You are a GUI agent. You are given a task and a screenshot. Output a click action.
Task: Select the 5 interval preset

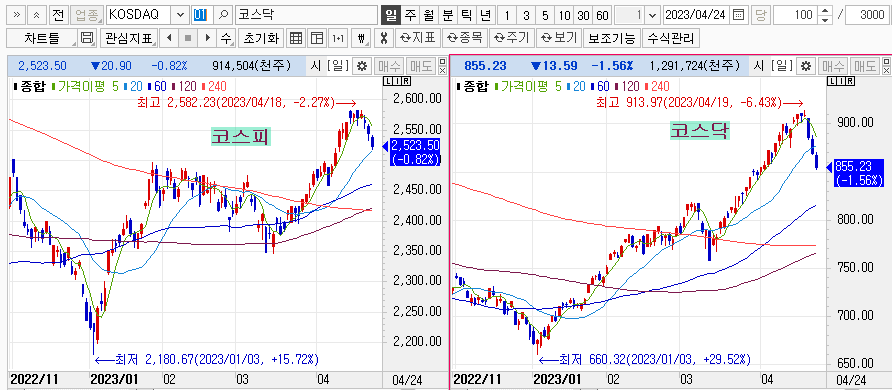(x=545, y=15)
